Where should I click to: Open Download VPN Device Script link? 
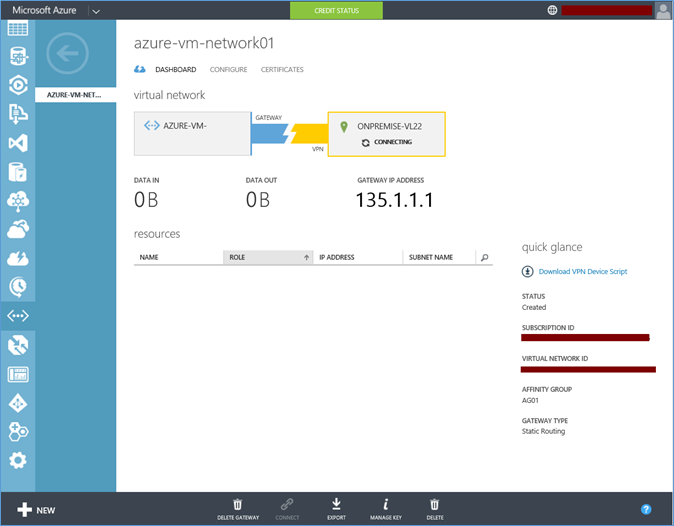pyautogui.click(x=582, y=272)
